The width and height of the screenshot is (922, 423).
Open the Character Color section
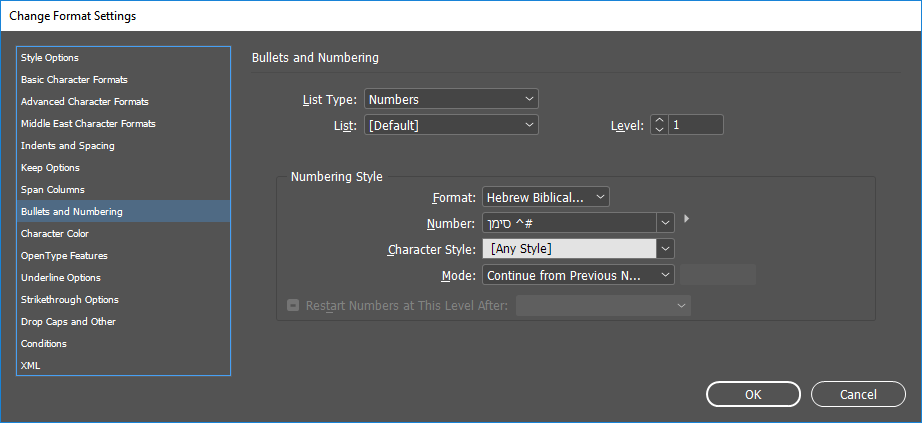click(55, 234)
